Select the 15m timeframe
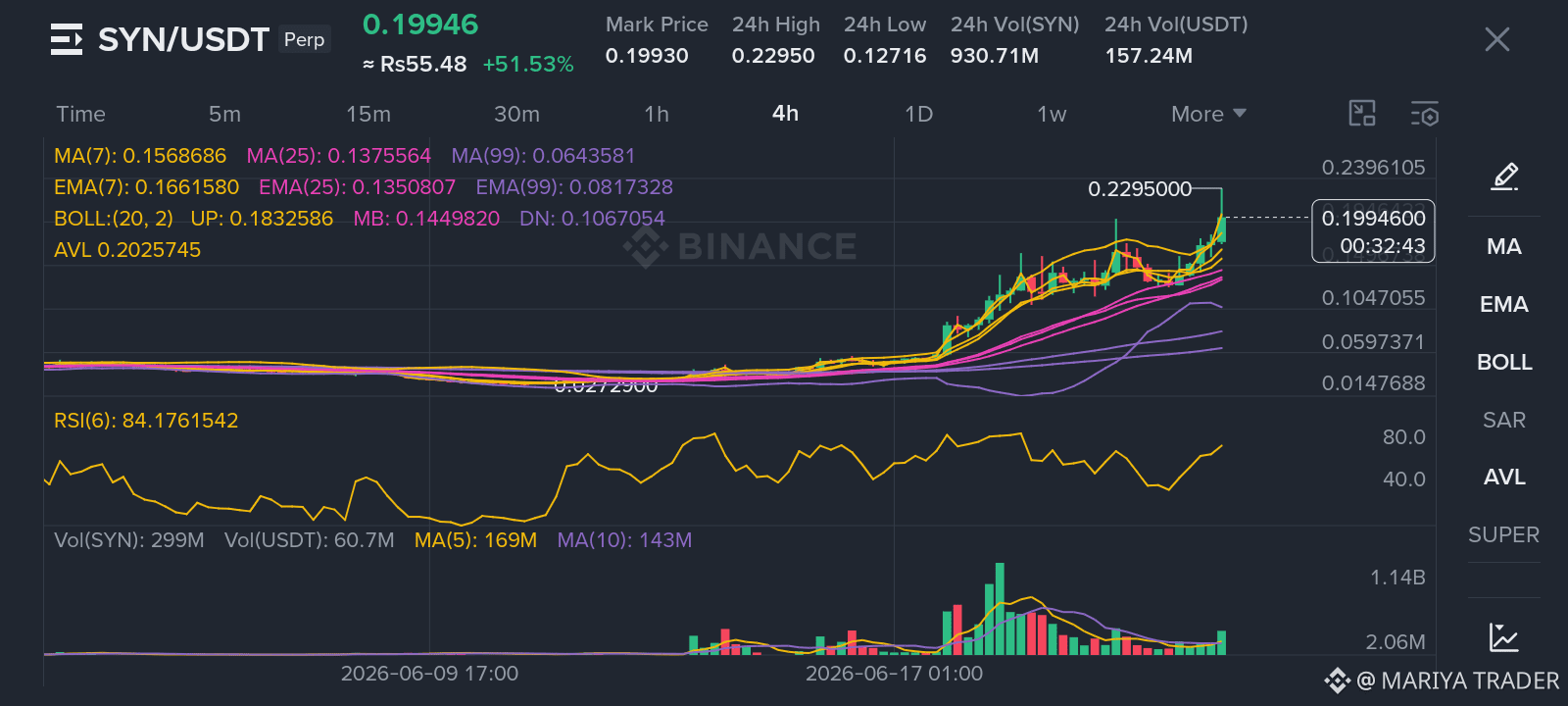 [368, 114]
